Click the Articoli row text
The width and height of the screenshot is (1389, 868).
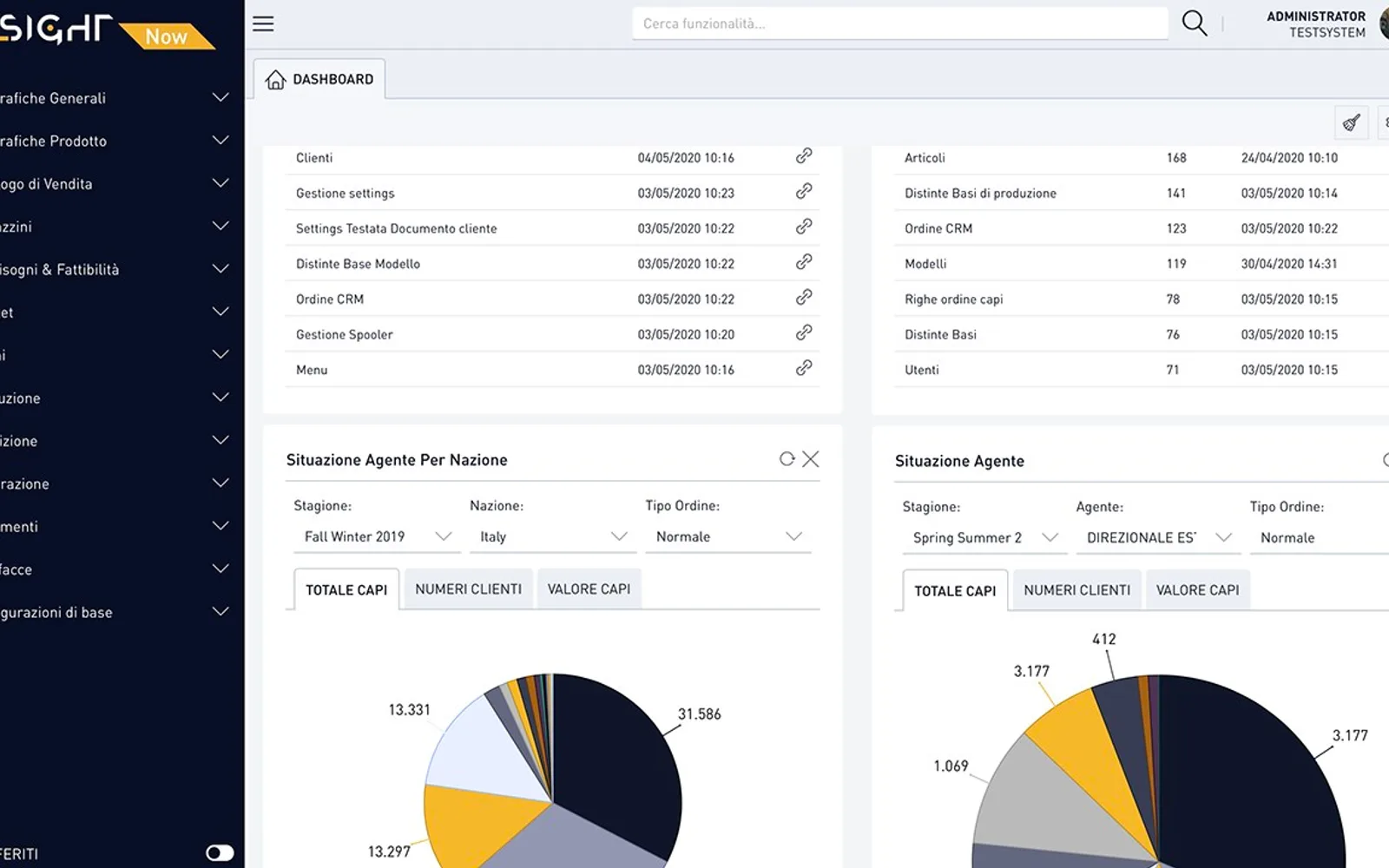coord(925,158)
